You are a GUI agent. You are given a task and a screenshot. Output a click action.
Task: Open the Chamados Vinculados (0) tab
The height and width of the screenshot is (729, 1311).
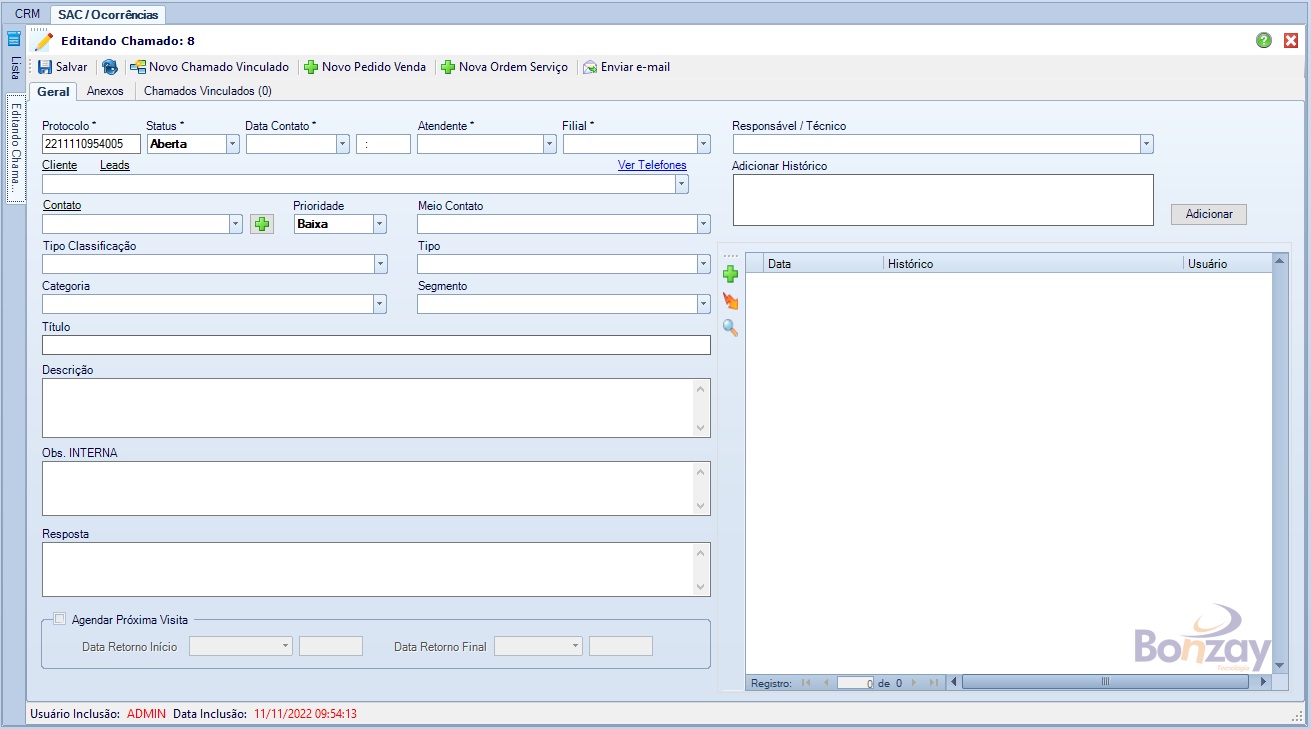coord(208,91)
